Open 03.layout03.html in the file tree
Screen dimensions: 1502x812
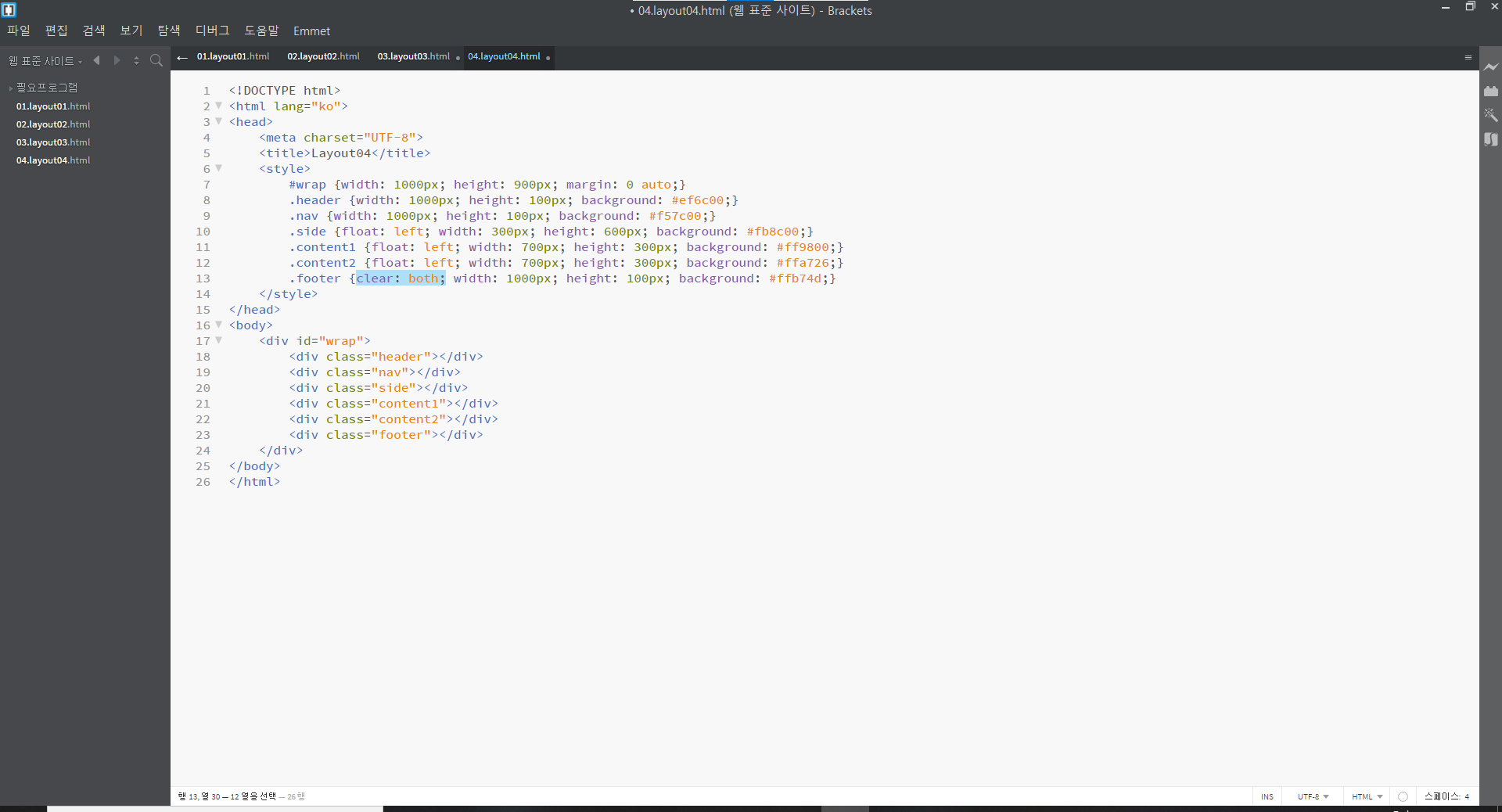point(53,142)
